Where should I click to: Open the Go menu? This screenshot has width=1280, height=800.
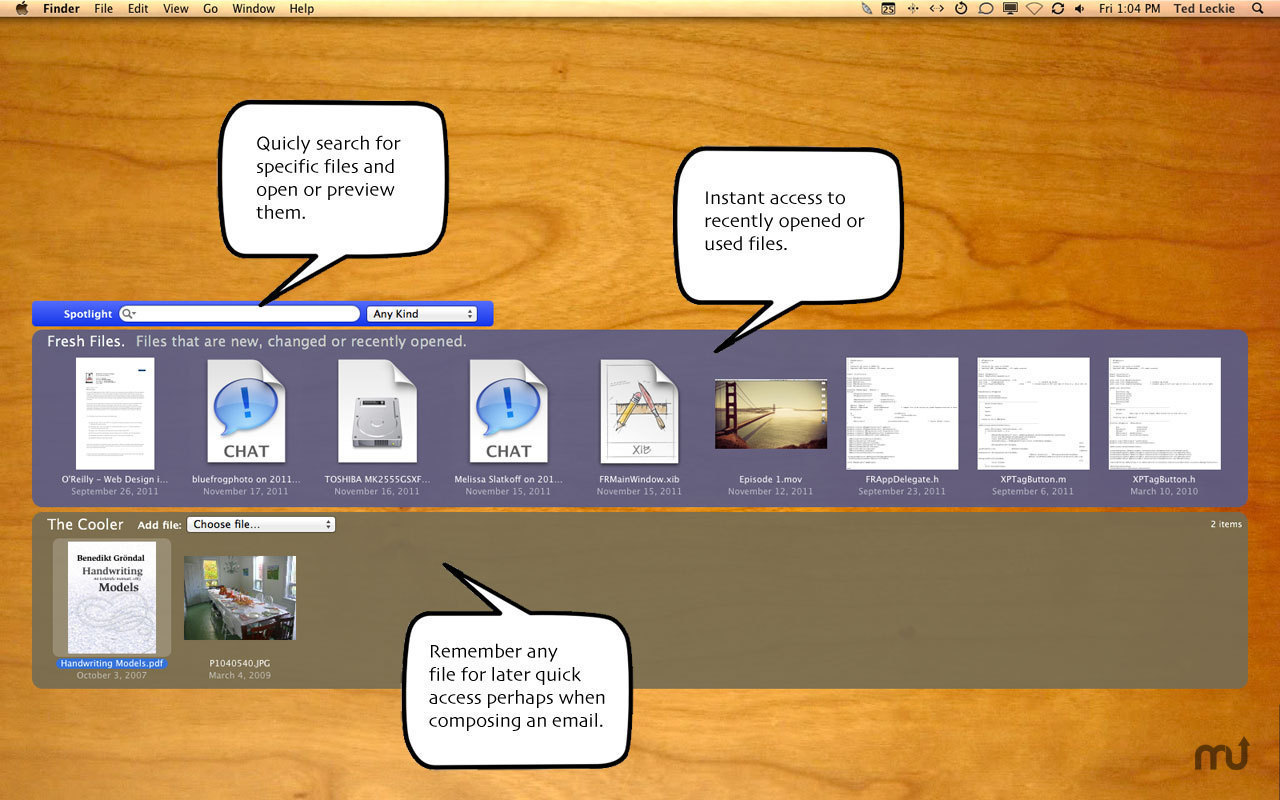(x=210, y=9)
